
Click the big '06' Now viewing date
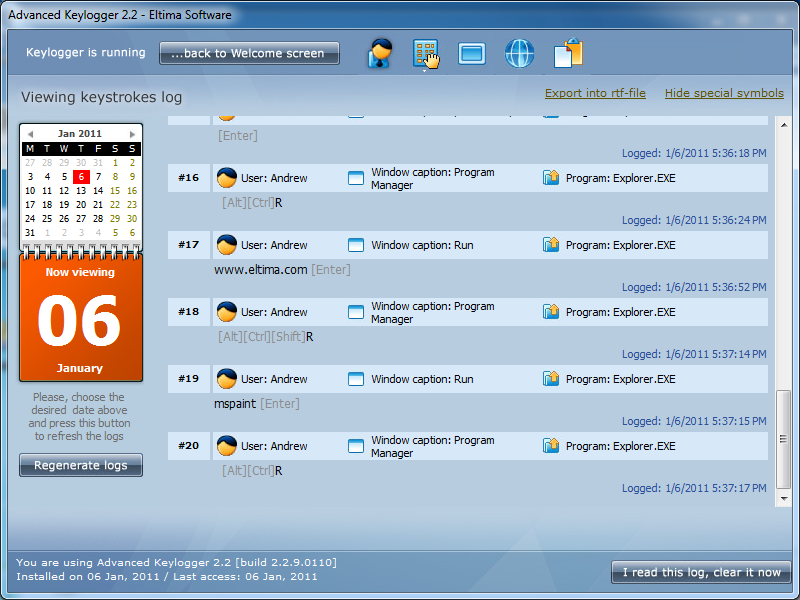[79, 320]
